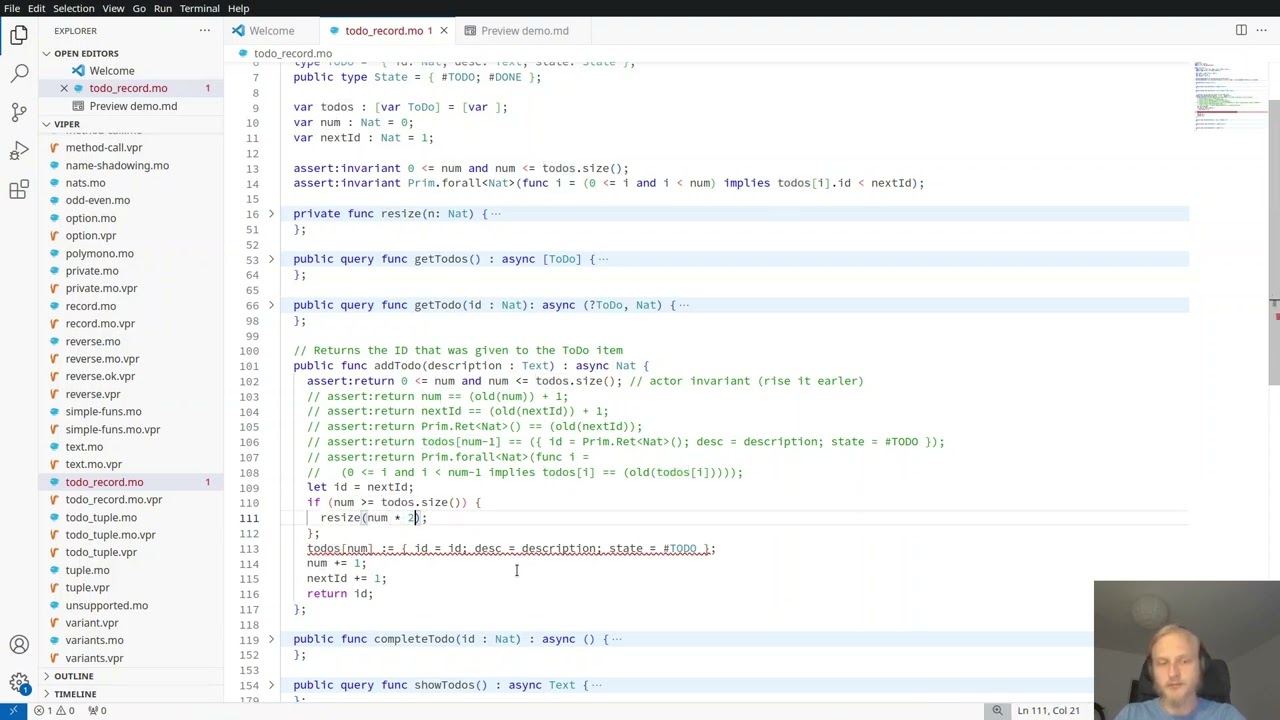1280x720 pixels.
Task: Open the Explorer view in activity bar
Action: 19,35
